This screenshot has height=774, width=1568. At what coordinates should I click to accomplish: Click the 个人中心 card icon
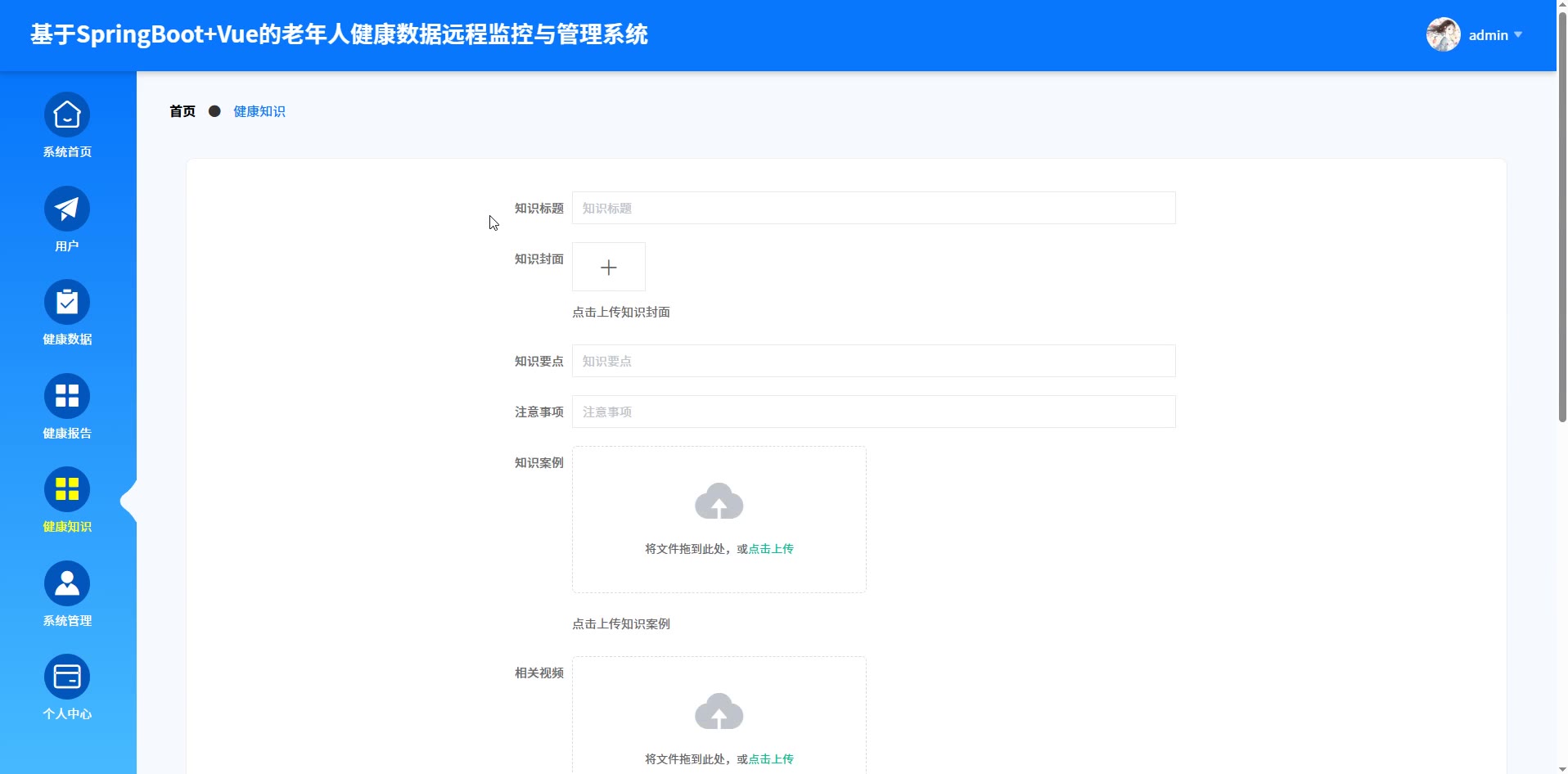[x=67, y=677]
